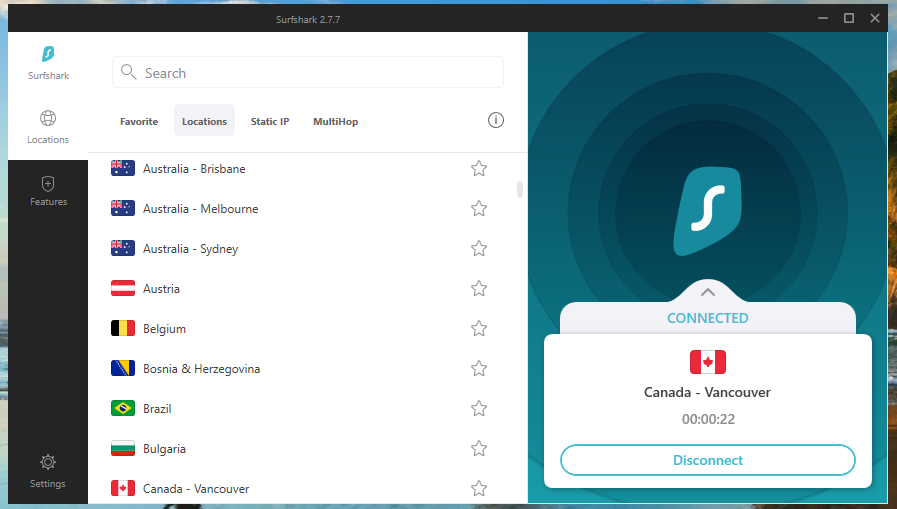Click the Disconnect button
The image size is (897, 509).
coord(708,460)
